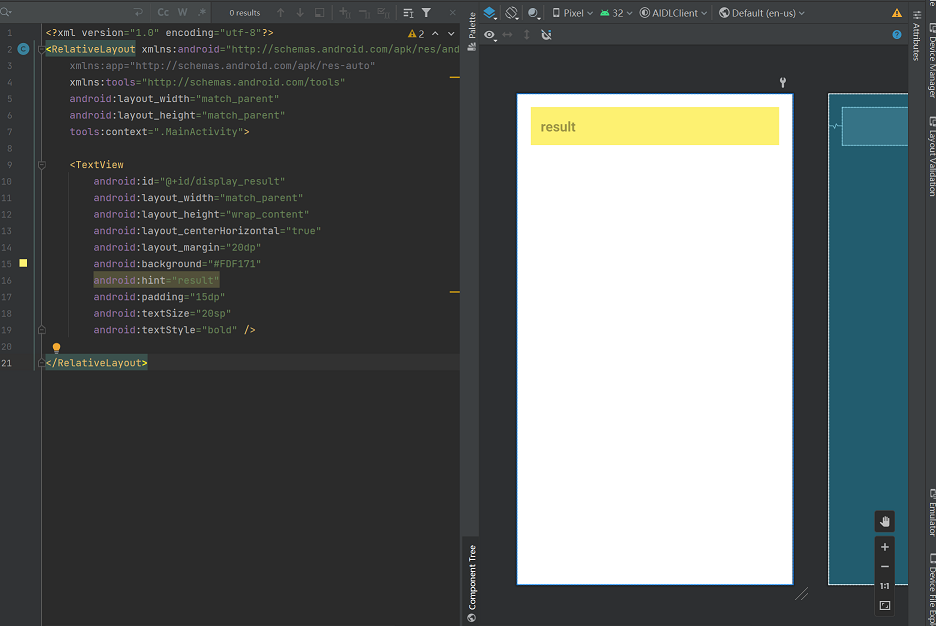
Task: Zoom out with the minus button
Action: (885, 566)
